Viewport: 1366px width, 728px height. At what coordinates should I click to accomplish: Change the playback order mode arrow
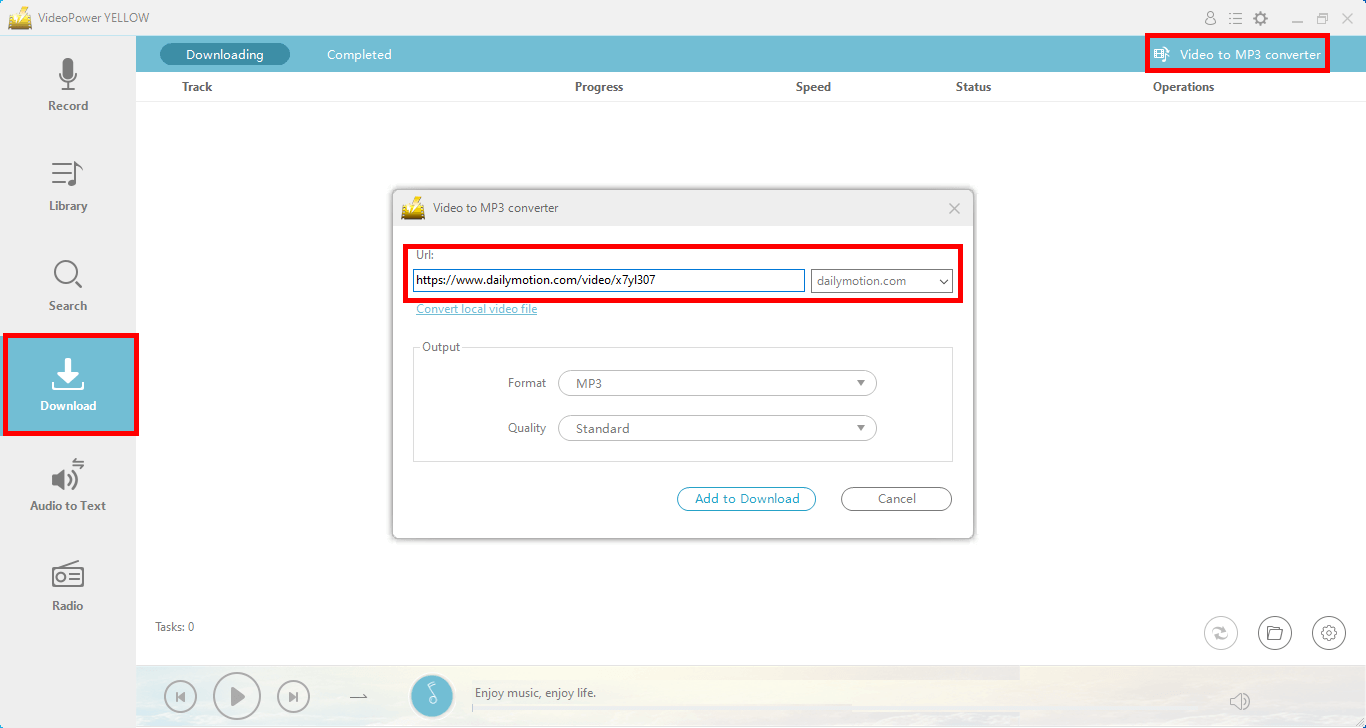tap(359, 697)
